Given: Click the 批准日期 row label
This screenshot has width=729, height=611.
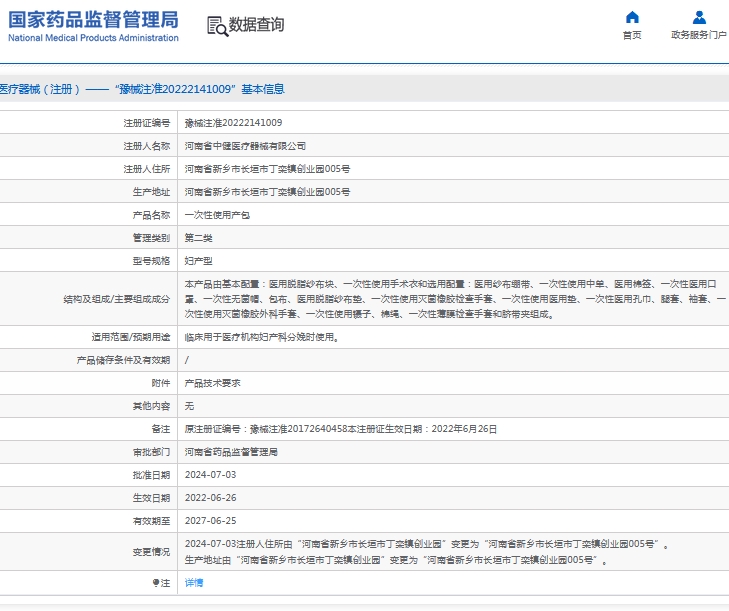Looking at the screenshot, I should [152, 475].
